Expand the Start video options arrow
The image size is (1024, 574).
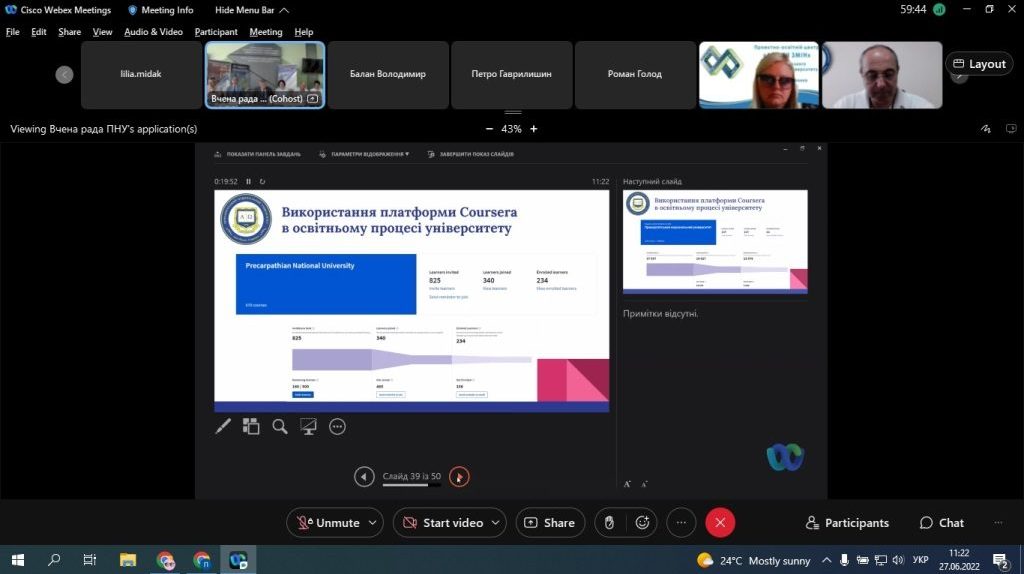tap(496, 522)
